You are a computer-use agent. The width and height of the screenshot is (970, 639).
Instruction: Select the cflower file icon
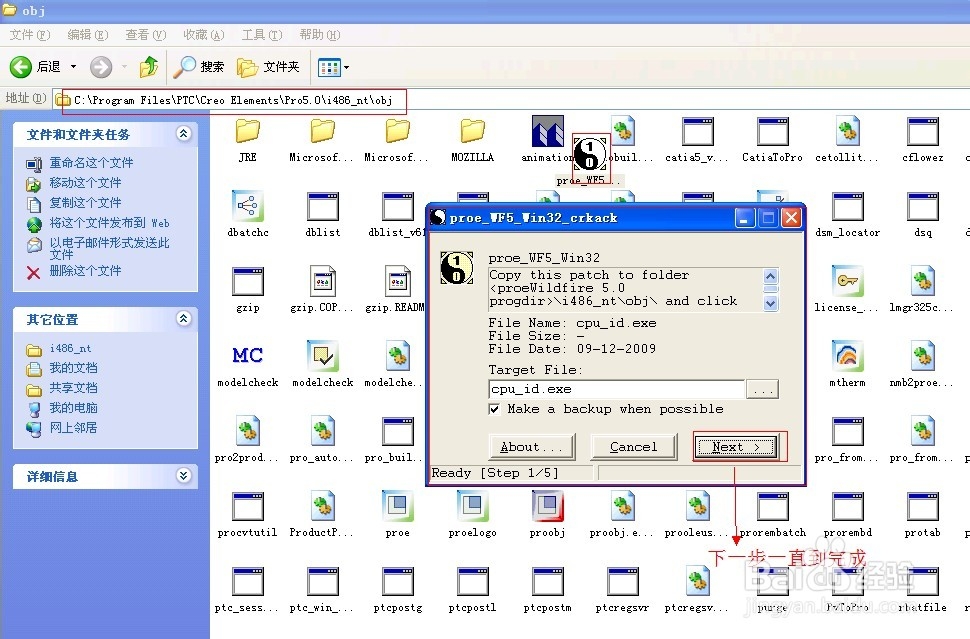922,131
